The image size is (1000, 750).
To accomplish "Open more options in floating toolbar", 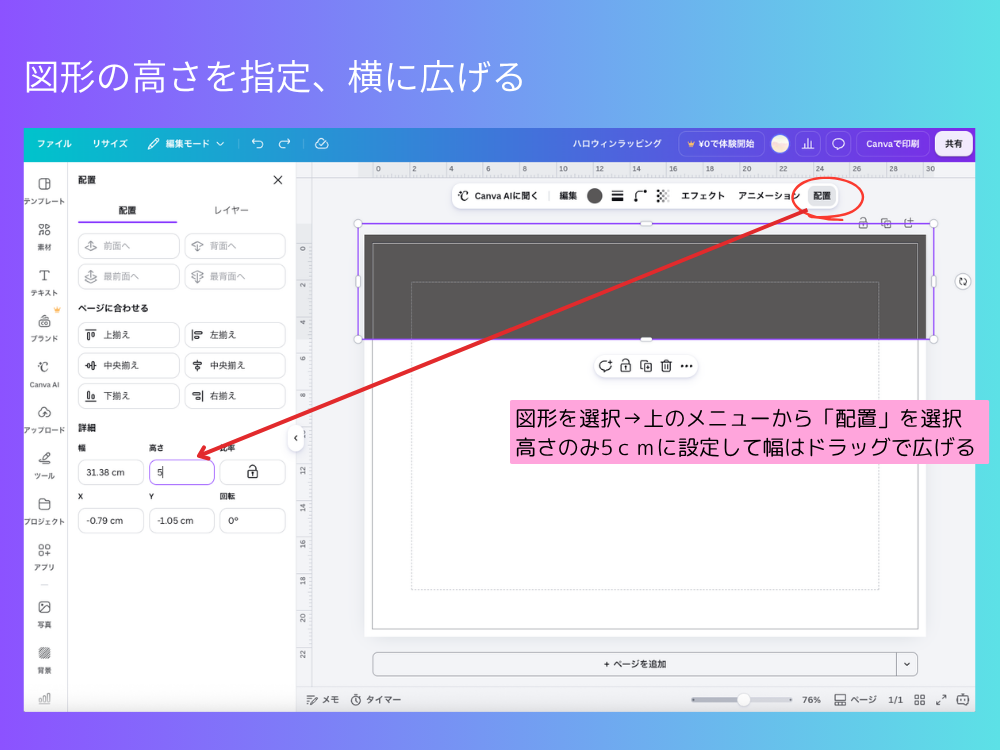I will (686, 366).
